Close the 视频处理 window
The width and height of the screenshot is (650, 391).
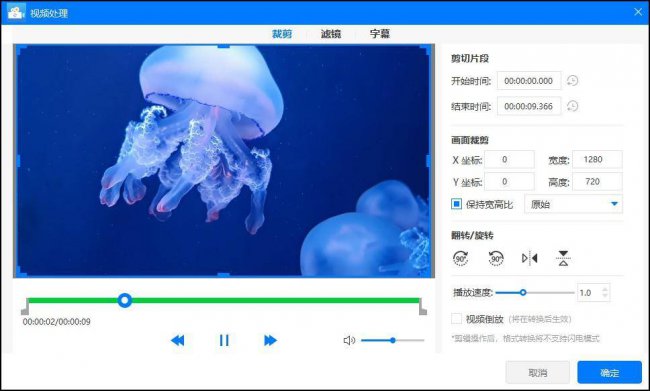click(x=638, y=12)
